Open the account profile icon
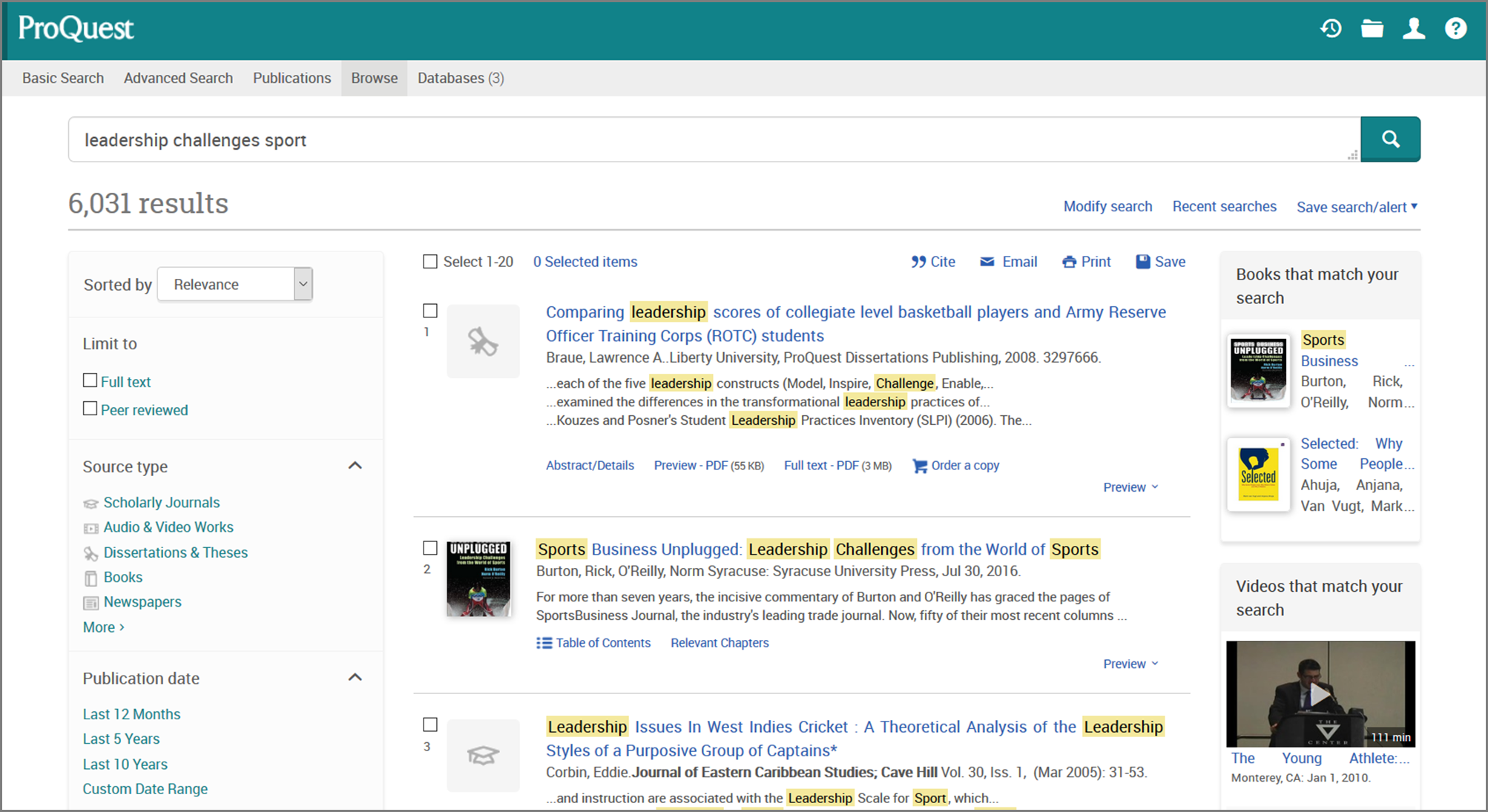Screen dimensions: 1488x812 (x=1413, y=28)
